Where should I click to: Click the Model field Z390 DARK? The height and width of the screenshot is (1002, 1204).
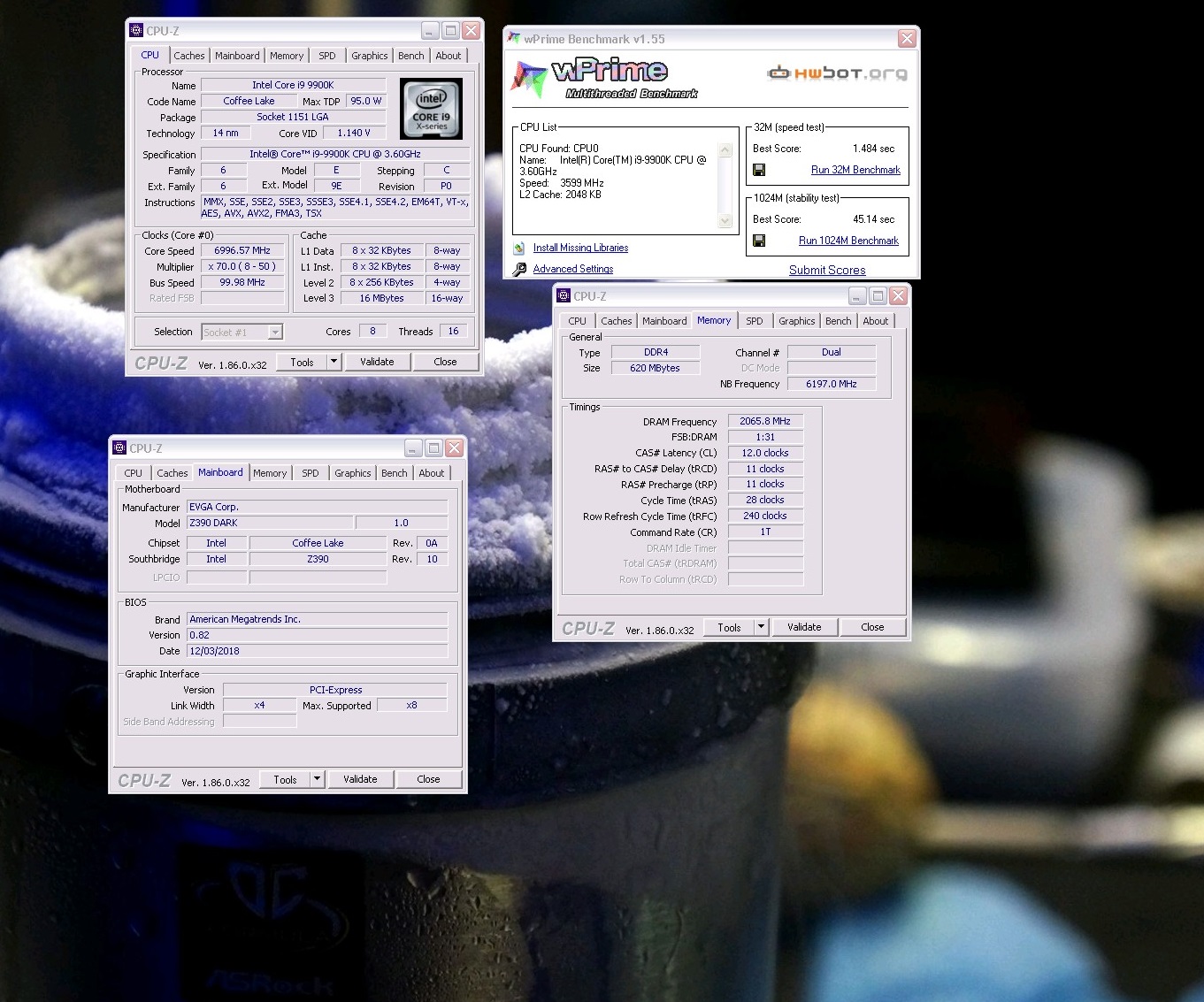(x=270, y=523)
